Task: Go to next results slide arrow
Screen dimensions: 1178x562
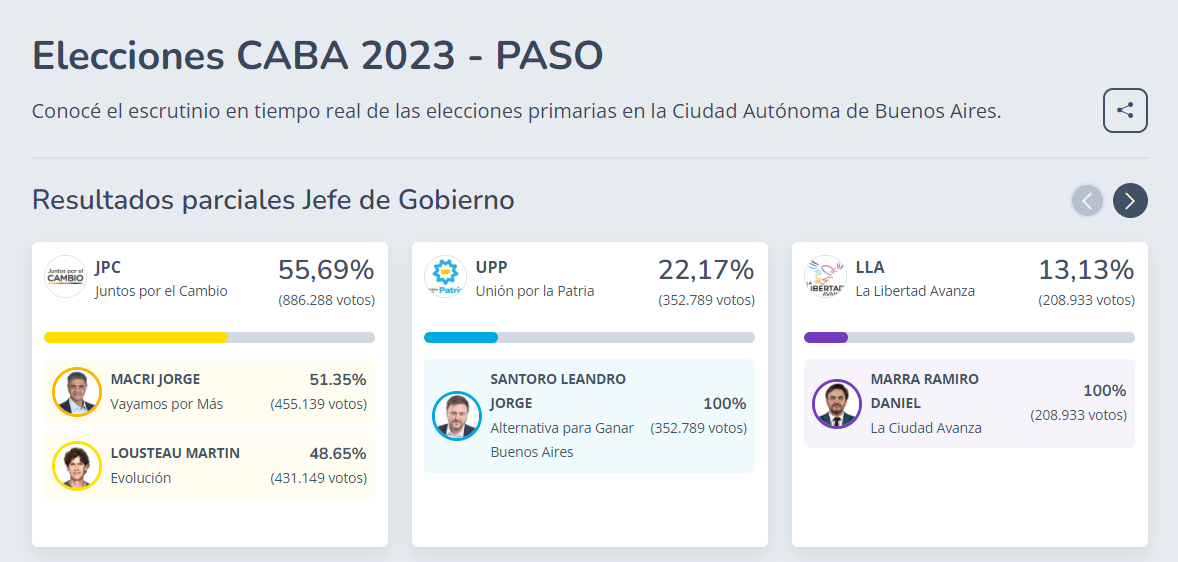Action: click(1130, 201)
